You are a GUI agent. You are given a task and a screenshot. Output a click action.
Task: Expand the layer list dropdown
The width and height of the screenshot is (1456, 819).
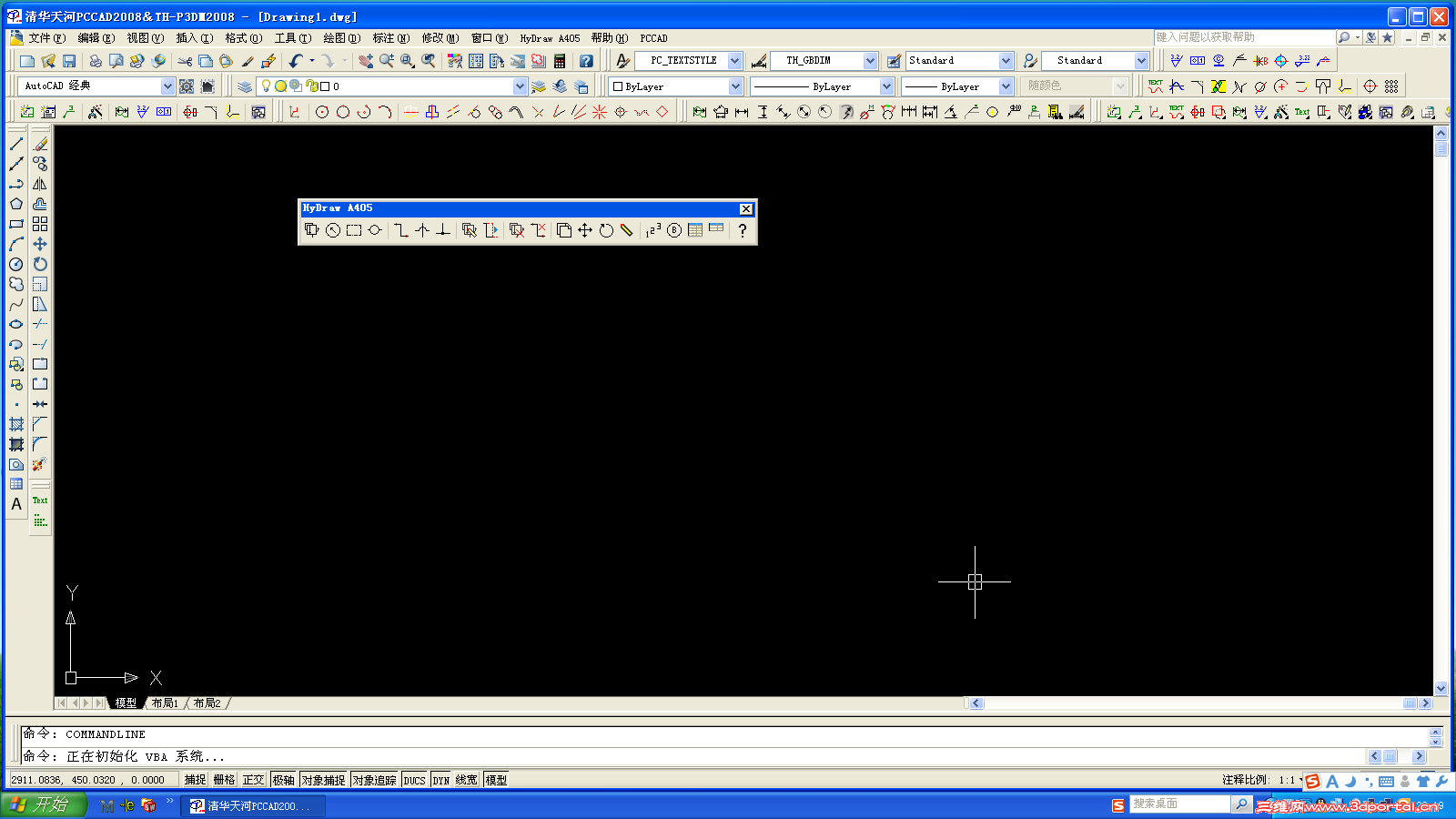point(520,86)
